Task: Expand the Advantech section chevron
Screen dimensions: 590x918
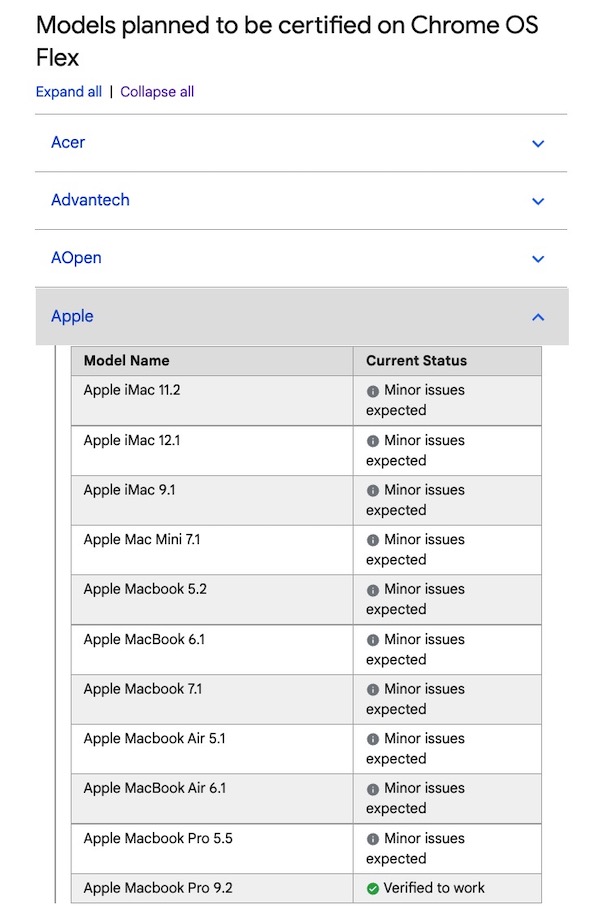Action: click(x=538, y=200)
